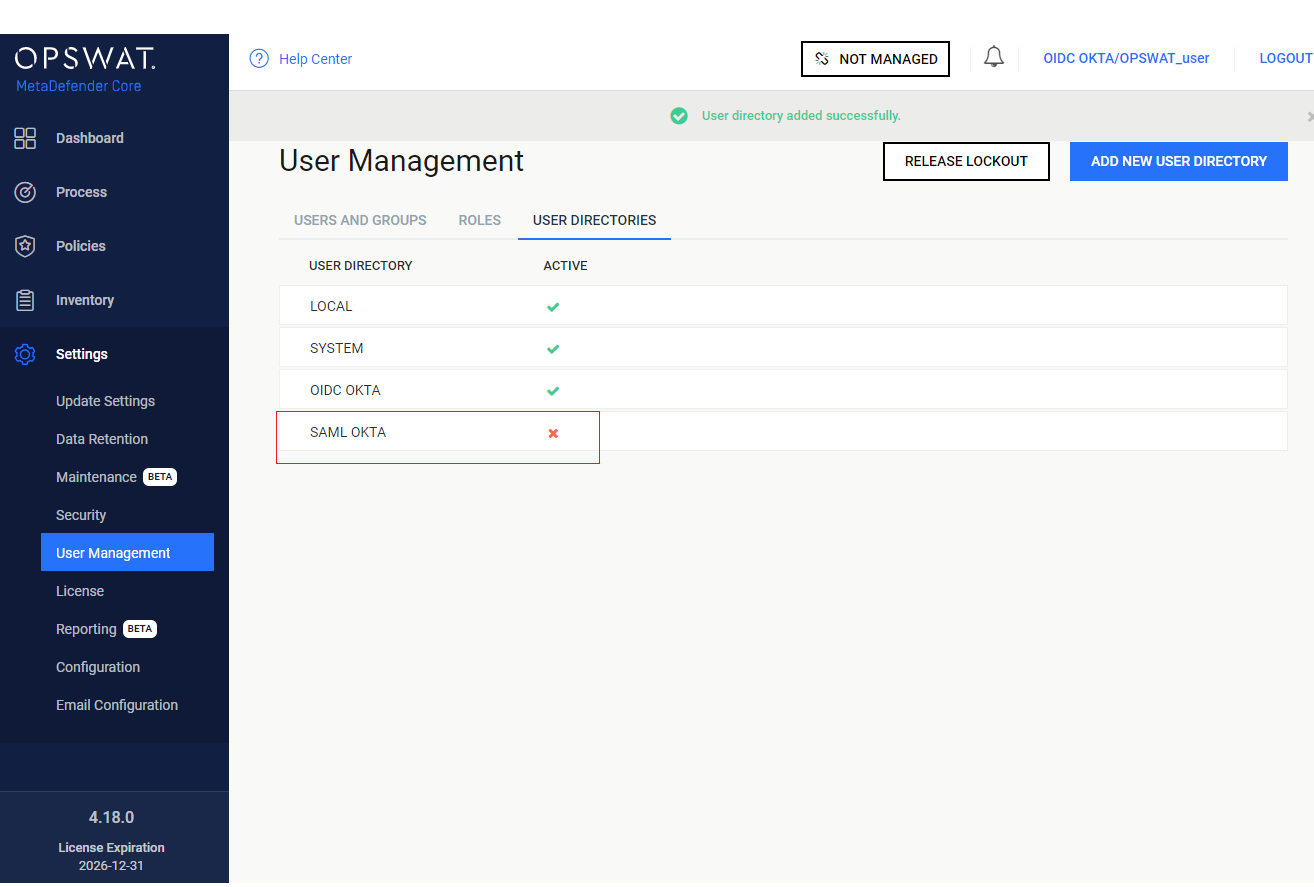
Task: Open the notifications bell
Action: tap(994, 57)
